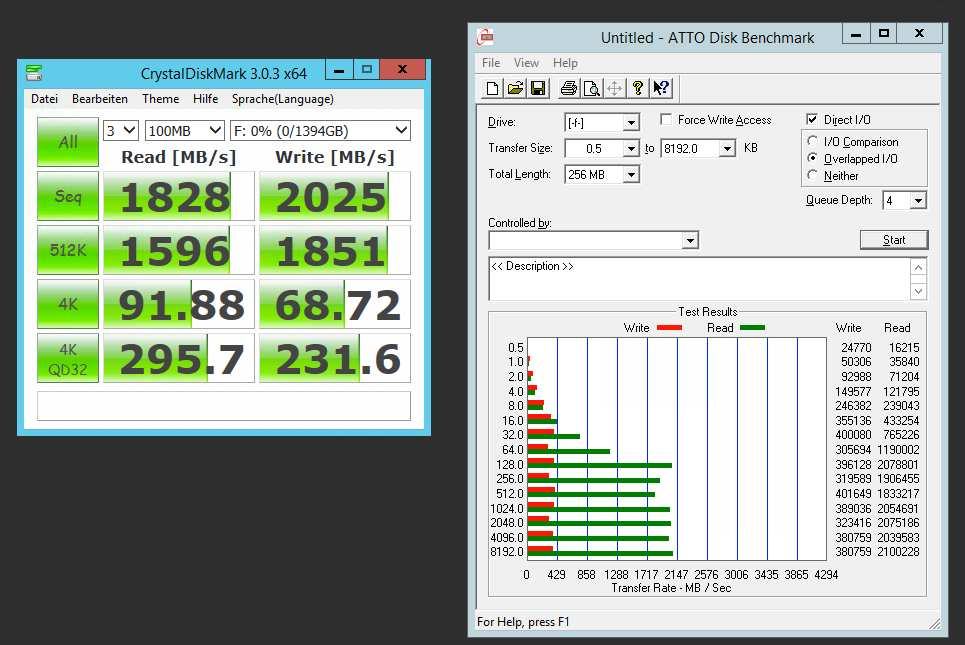
Task: Click CrystalDiskMark title bar app icon
Action: tap(34, 73)
